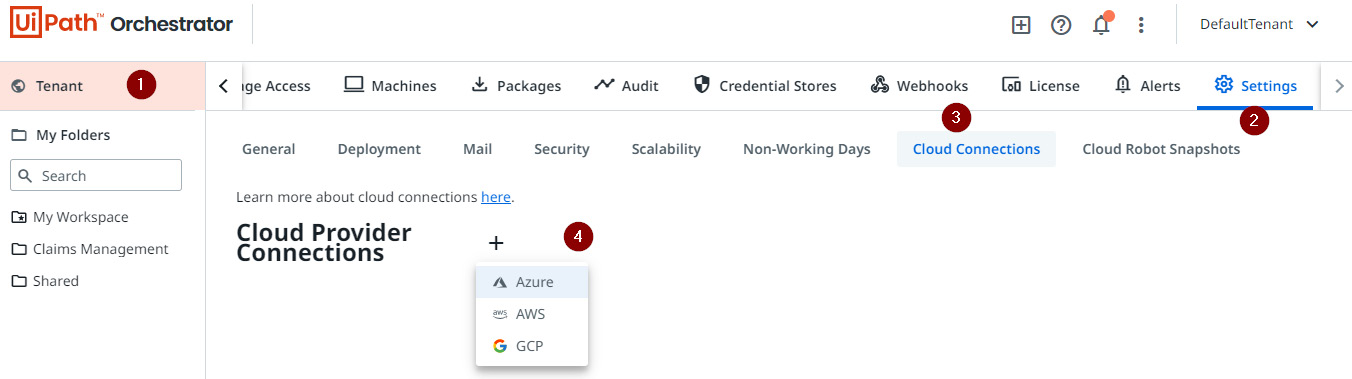
Task: Choose GCP from the provider menu
Action: coord(532,346)
